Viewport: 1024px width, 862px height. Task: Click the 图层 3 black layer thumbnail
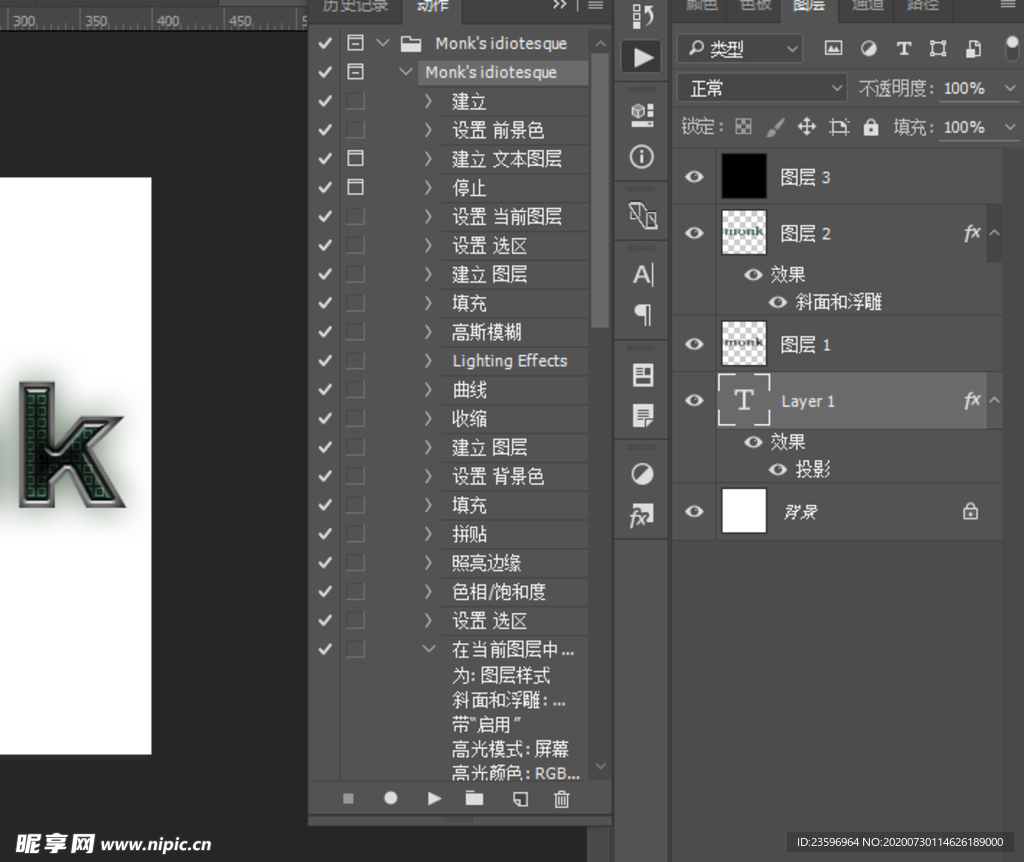pos(743,176)
